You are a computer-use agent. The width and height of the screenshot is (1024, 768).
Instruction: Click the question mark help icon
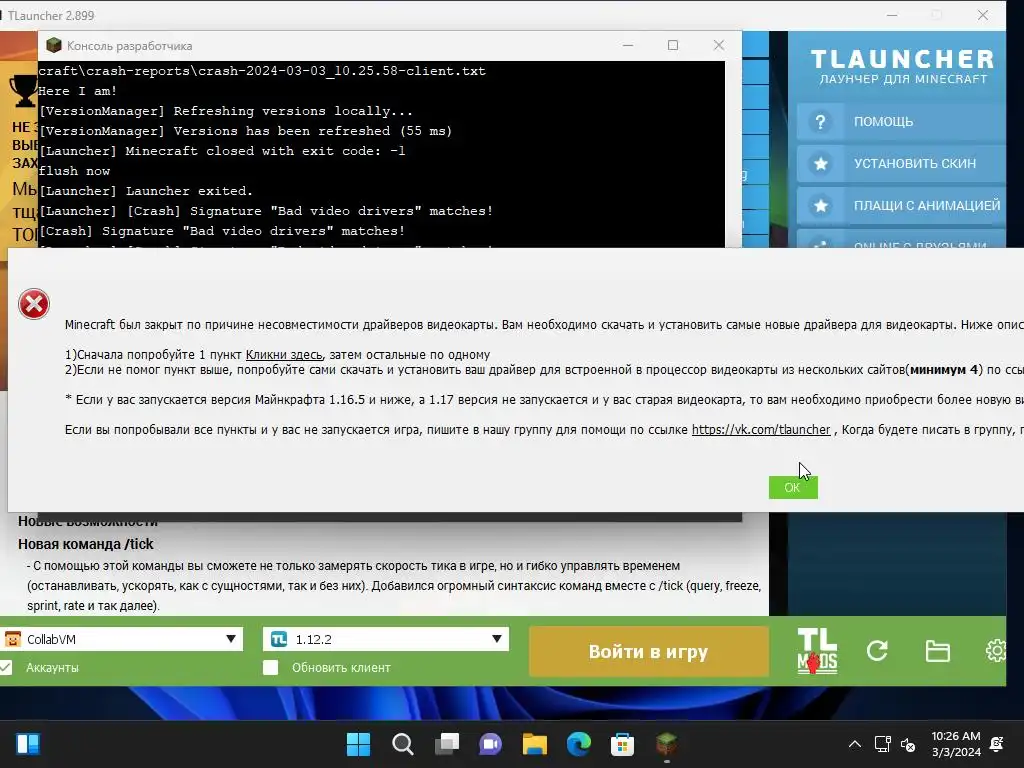point(820,121)
